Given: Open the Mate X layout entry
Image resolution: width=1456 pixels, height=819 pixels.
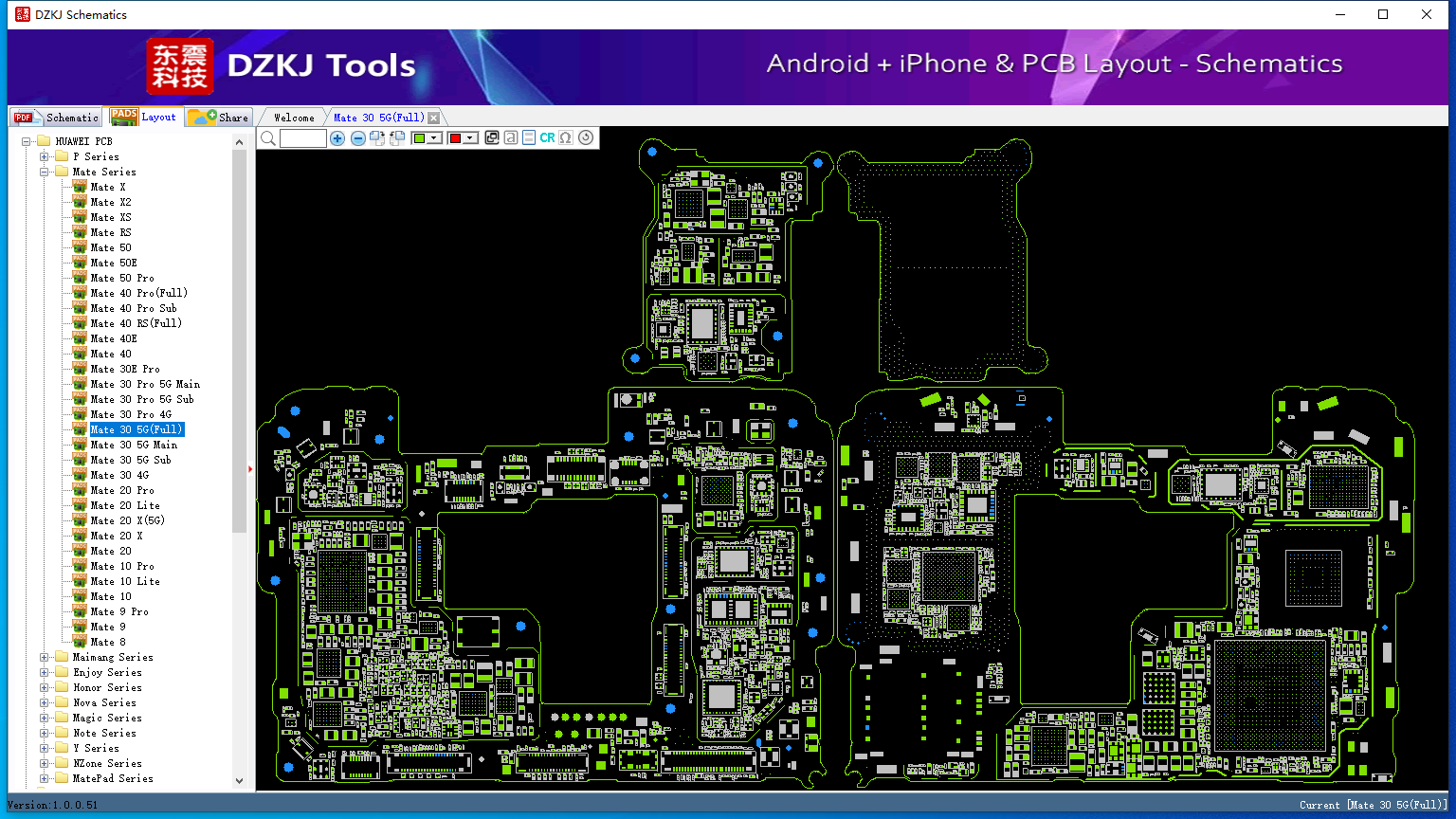Looking at the screenshot, I should click(x=108, y=187).
